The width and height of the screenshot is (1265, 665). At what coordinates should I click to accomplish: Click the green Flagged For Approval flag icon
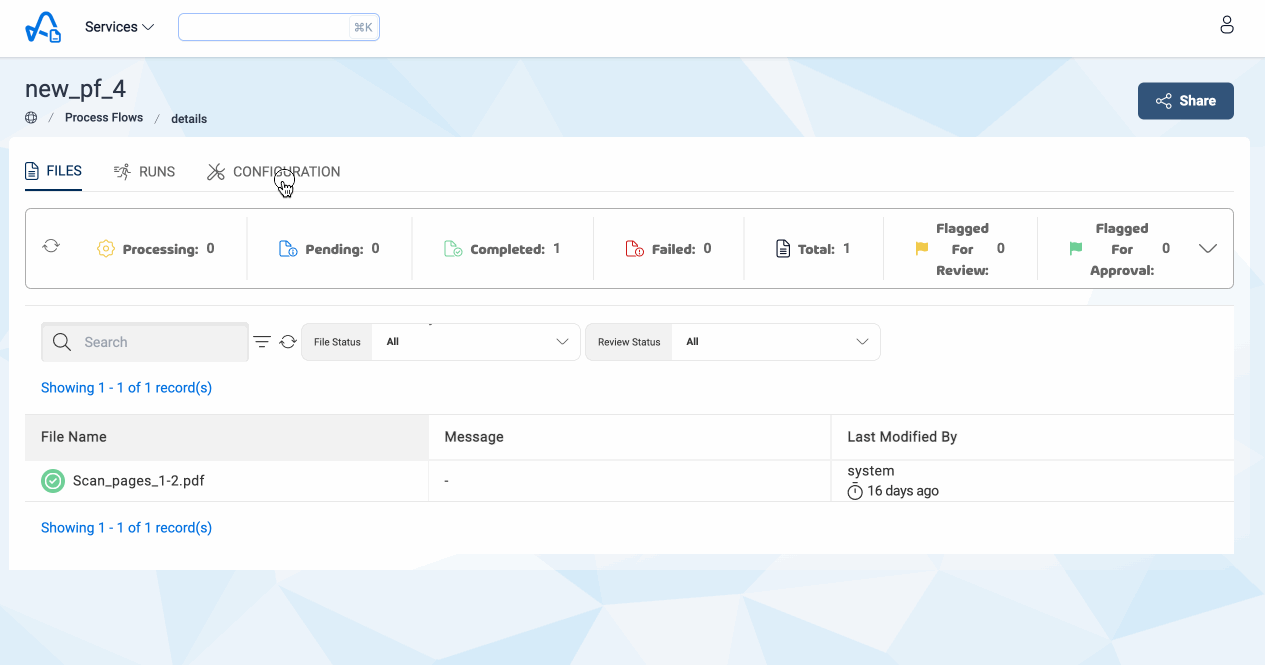[x=1074, y=248]
